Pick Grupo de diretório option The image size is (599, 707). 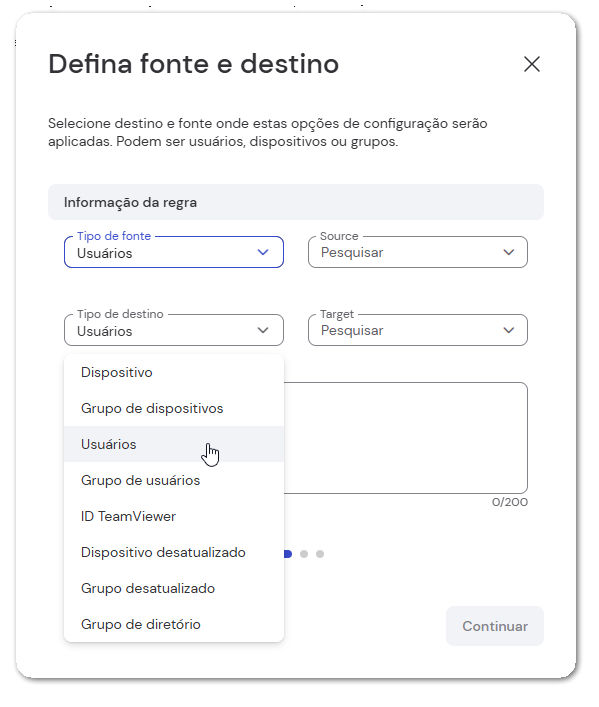pos(174,624)
